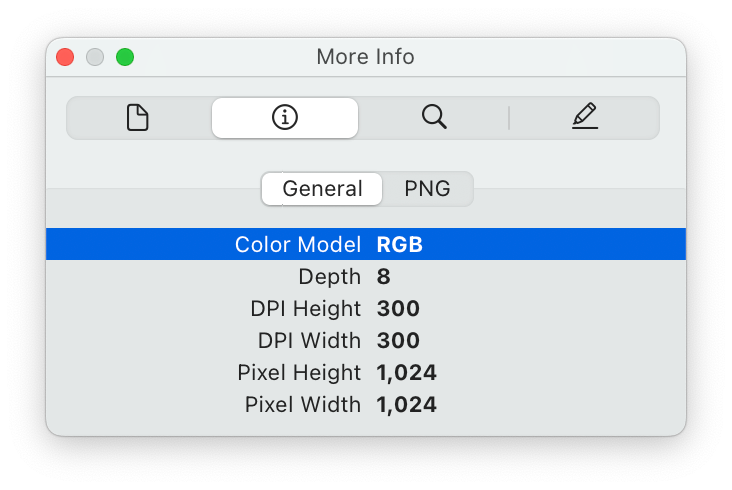The width and height of the screenshot is (732, 490).
Task: Click the RGB value text
Action: [x=399, y=244]
